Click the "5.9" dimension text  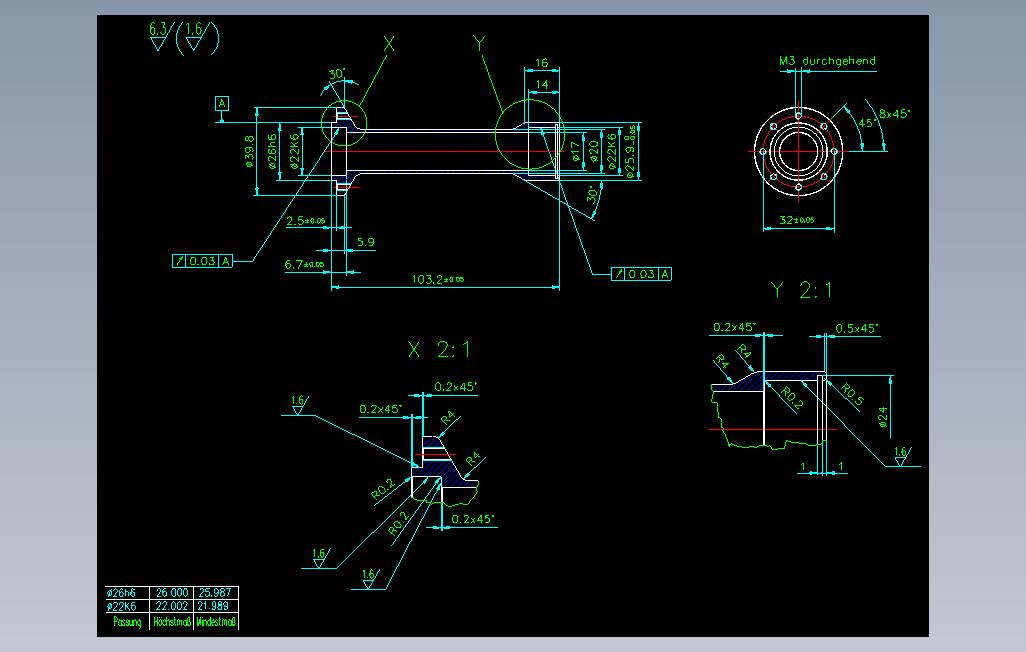point(366,242)
